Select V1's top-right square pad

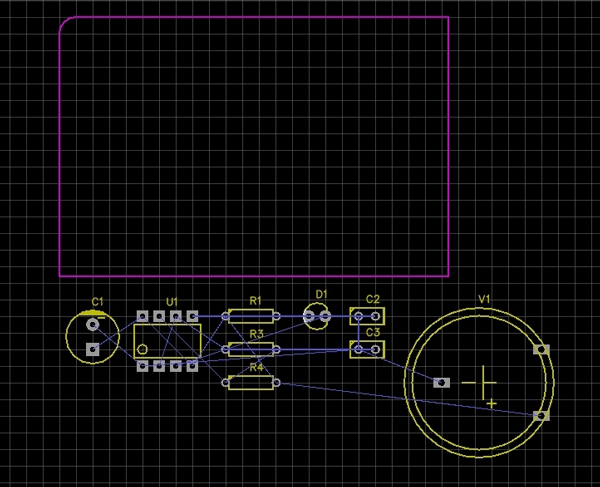pyautogui.click(x=542, y=349)
